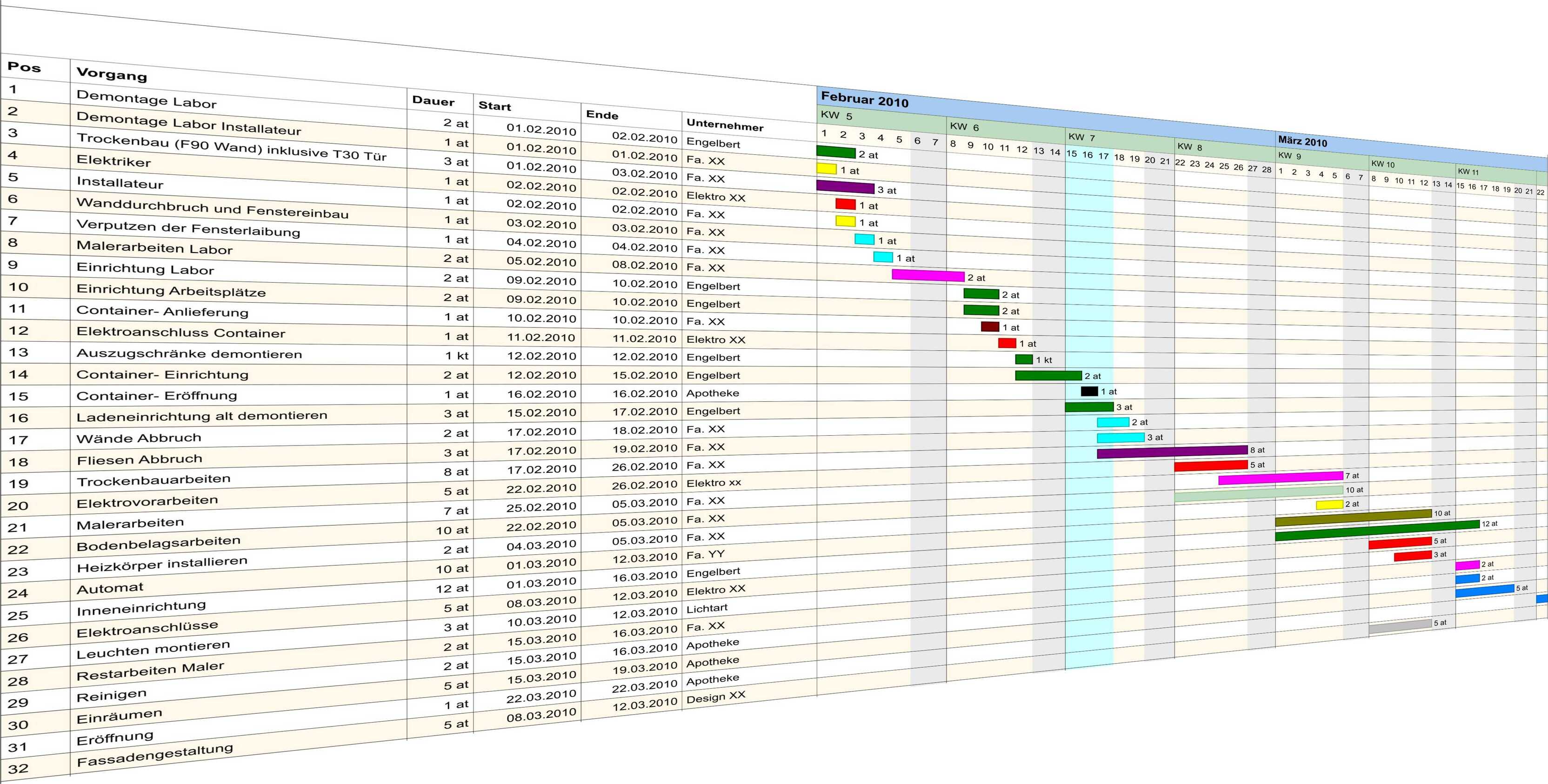Image resolution: width=1548 pixels, height=784 pixels.
Task: Select the "Dauer" column header
Action: (434, 102)
